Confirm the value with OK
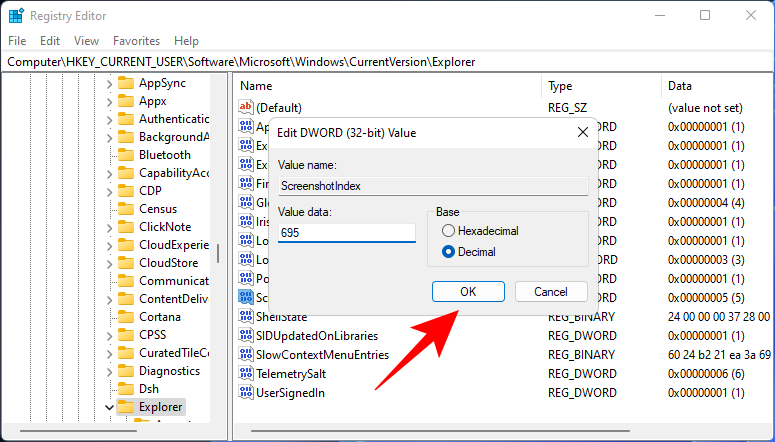The image size is (775, 442). tap(468, 292)
